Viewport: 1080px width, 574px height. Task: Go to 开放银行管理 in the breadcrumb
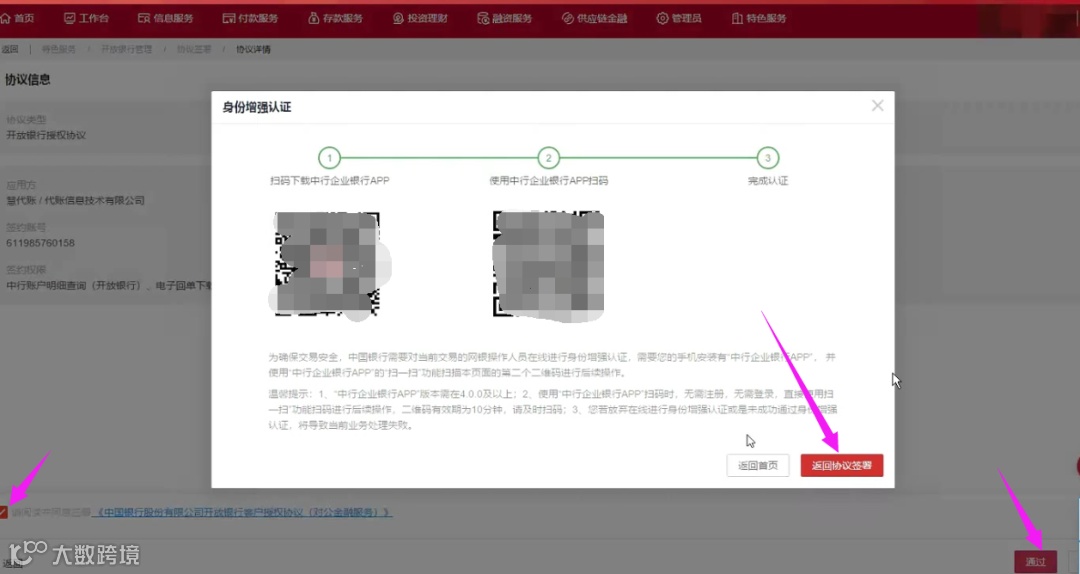pos(126,49)
